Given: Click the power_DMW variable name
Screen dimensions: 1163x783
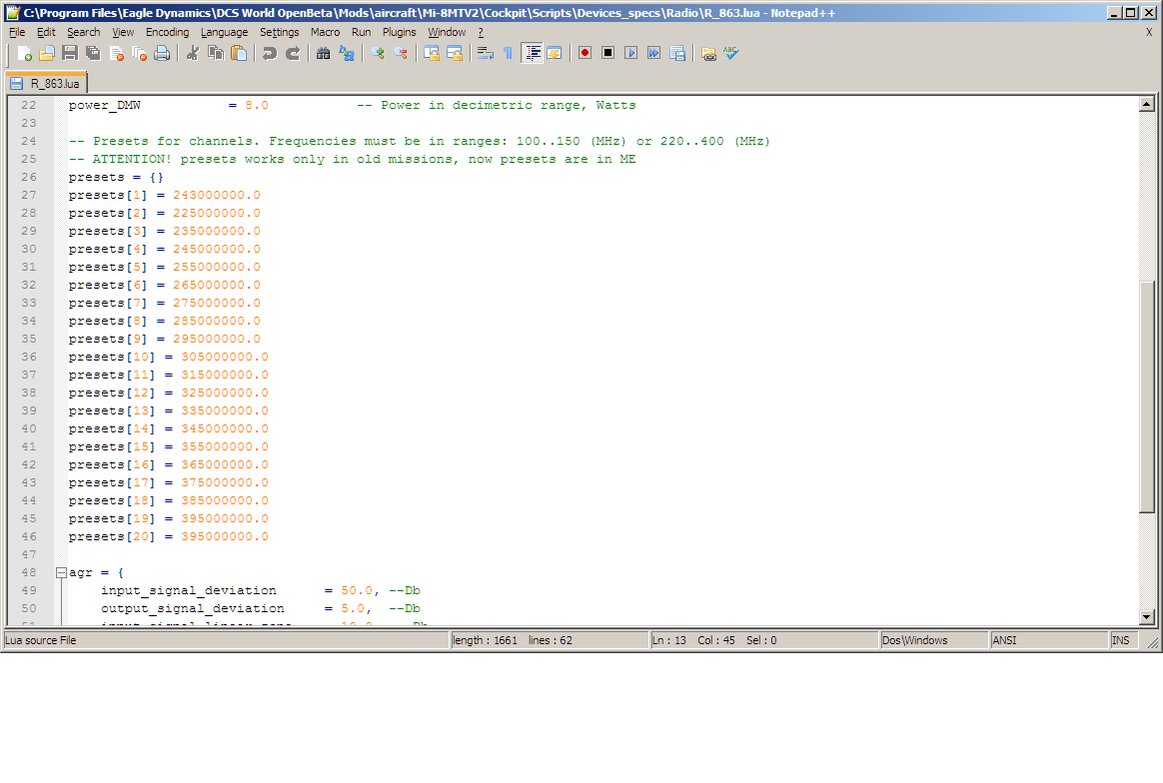Looking at the screenshot, I should pos(105,105).
